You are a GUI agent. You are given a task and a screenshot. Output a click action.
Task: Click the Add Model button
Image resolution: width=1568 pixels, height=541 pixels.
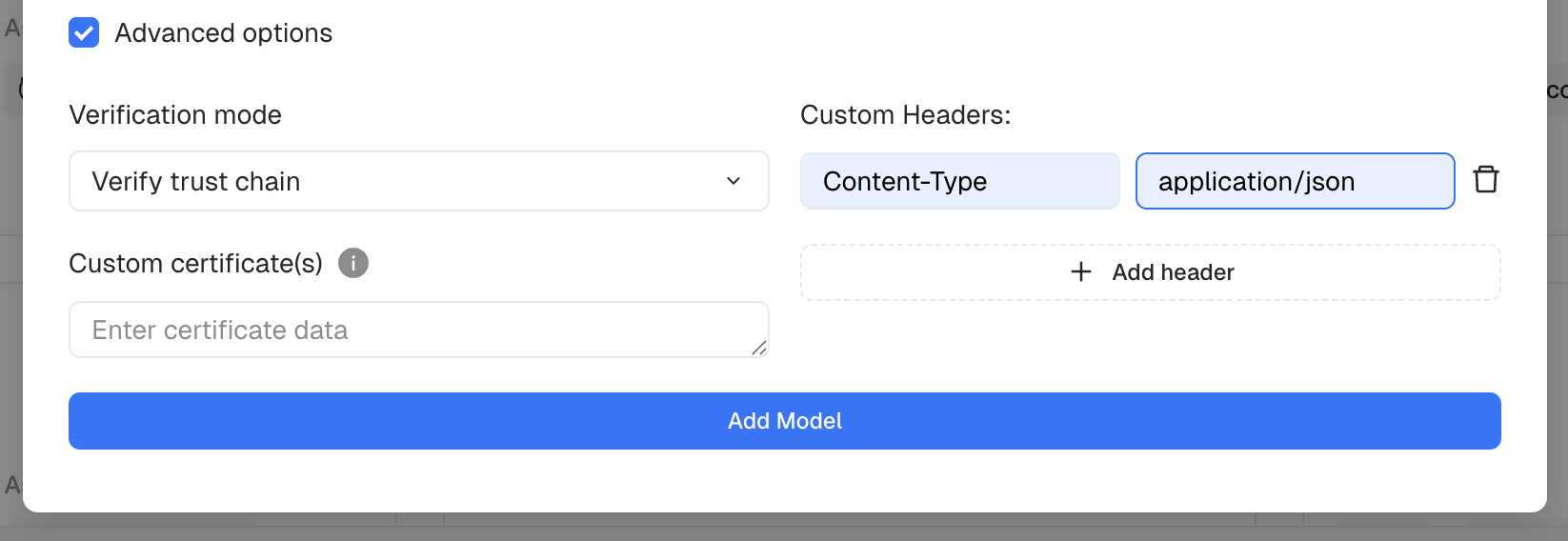[785, 421]
